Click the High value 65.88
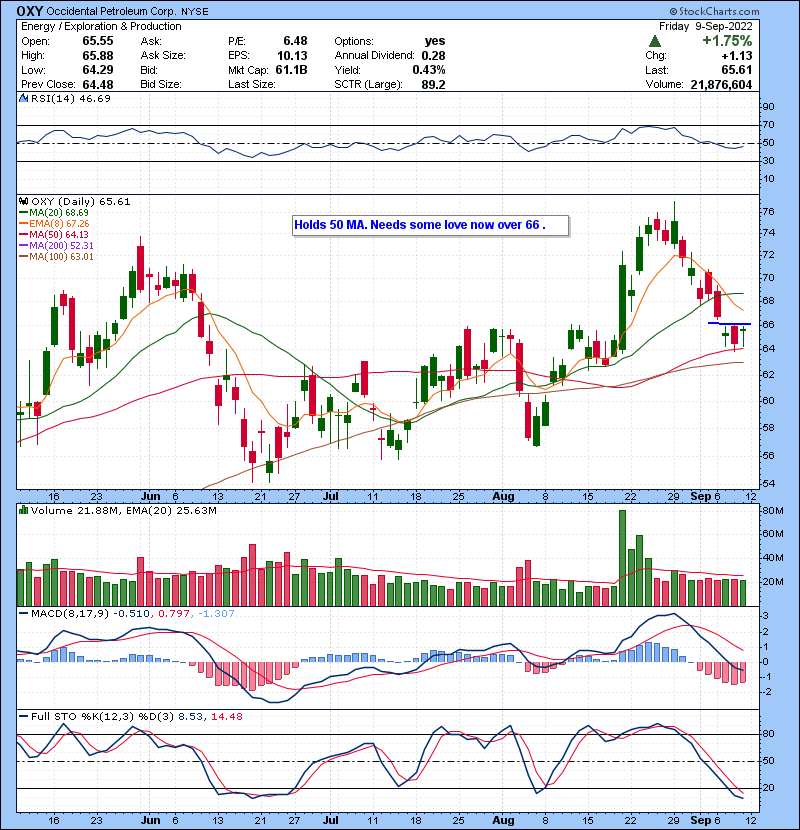This screenshot has height=830, width=800. click(x=97, y=56)
